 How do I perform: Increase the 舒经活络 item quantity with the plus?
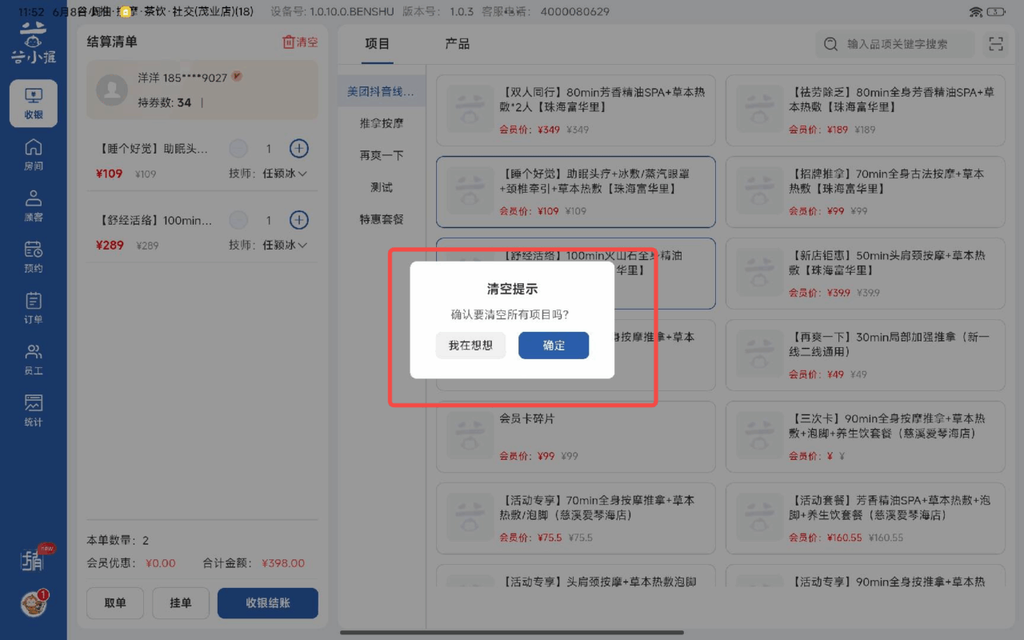tap(299, 220)
